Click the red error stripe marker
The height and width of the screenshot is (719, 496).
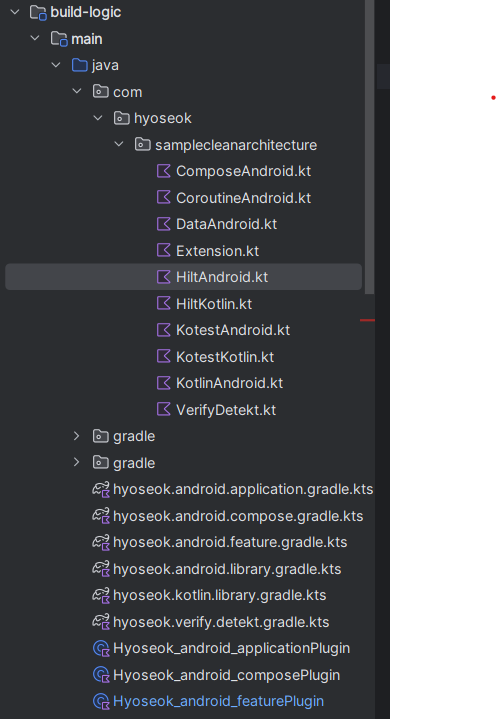click(x=367, y=320)
